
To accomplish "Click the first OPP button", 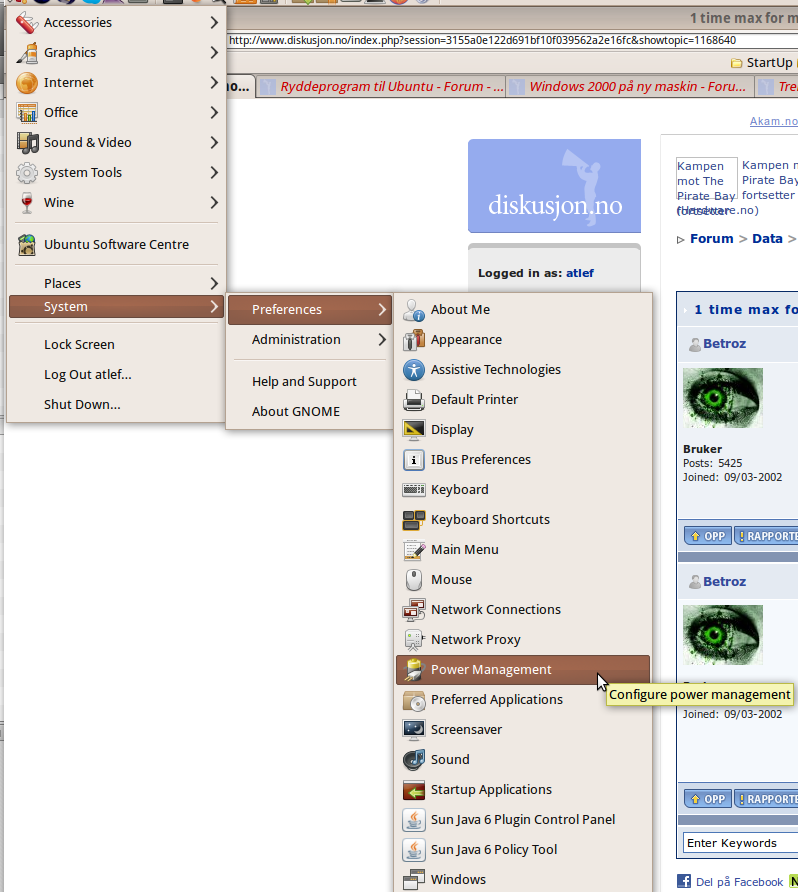I will (708, 536).
